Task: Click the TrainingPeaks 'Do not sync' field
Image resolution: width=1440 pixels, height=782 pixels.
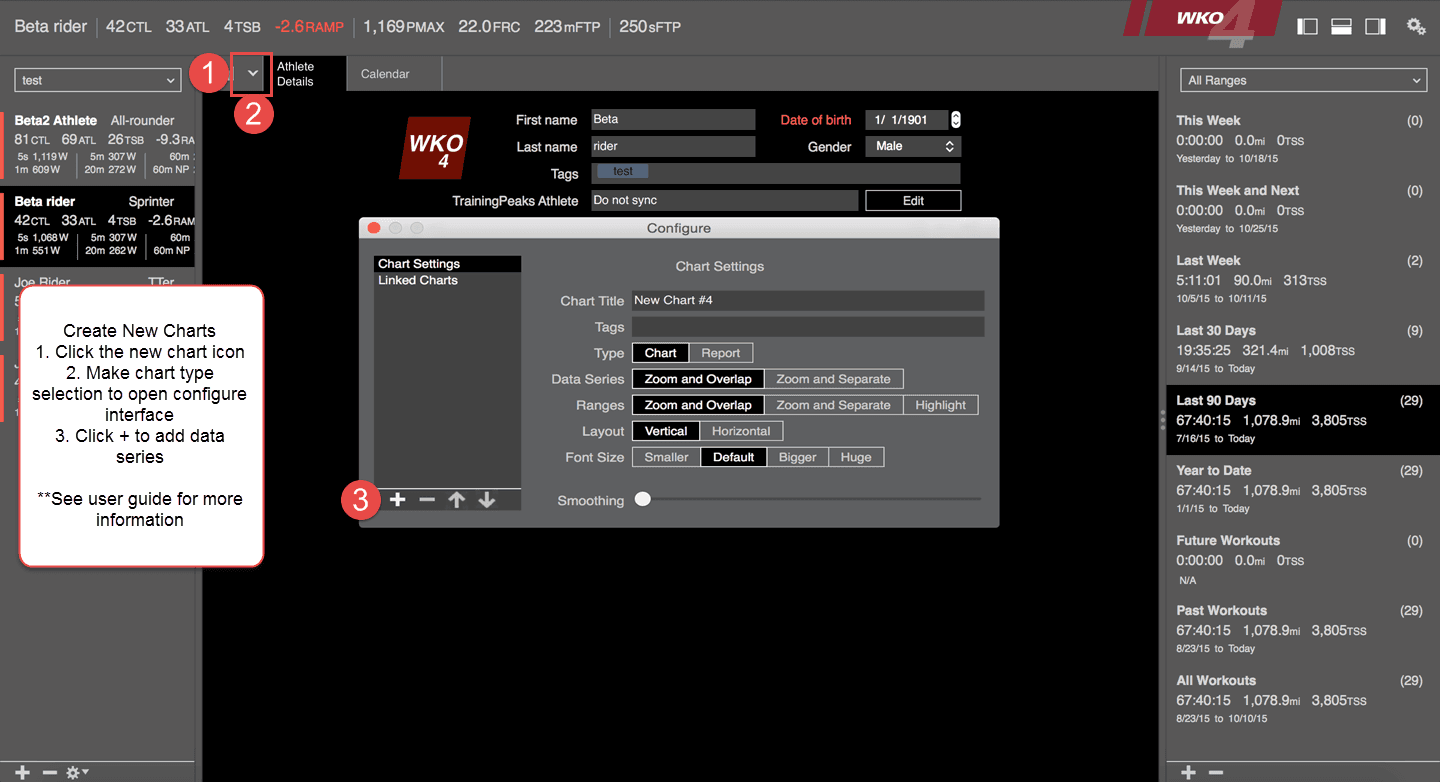Action: click(x=724, y=201)
